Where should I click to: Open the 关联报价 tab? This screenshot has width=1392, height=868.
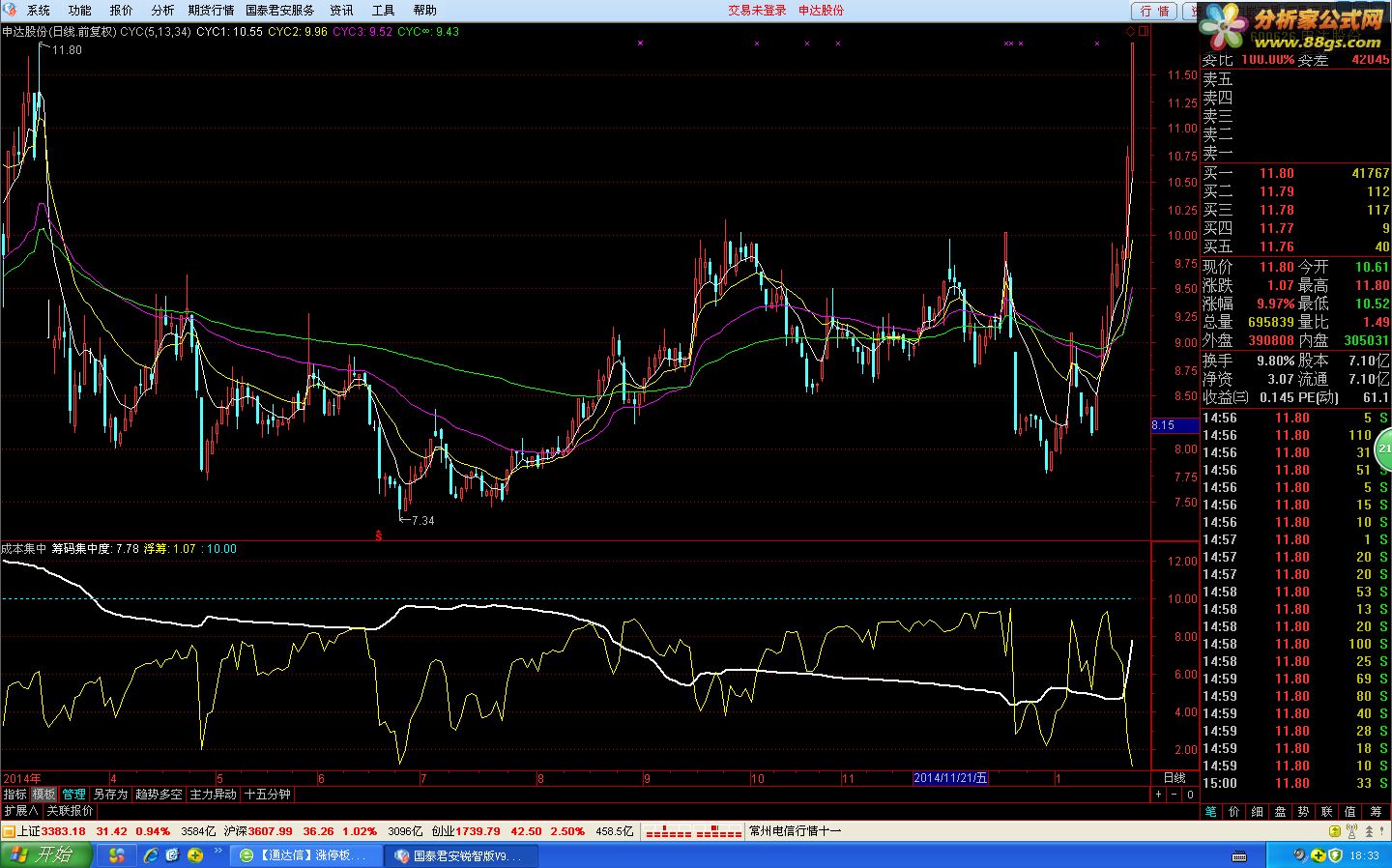pos(70,811)
